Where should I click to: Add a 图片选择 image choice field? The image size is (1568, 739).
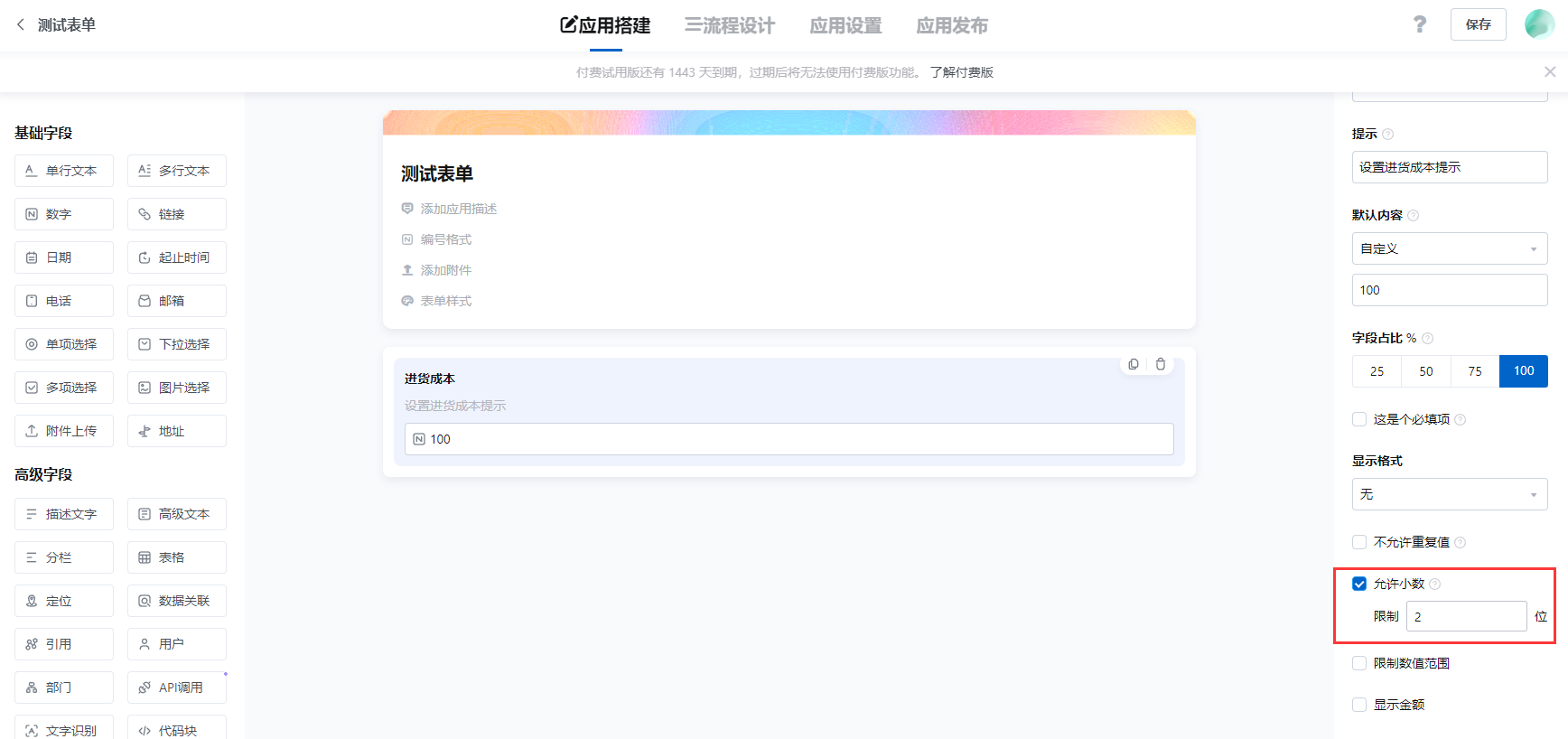(x=177, y=388)
